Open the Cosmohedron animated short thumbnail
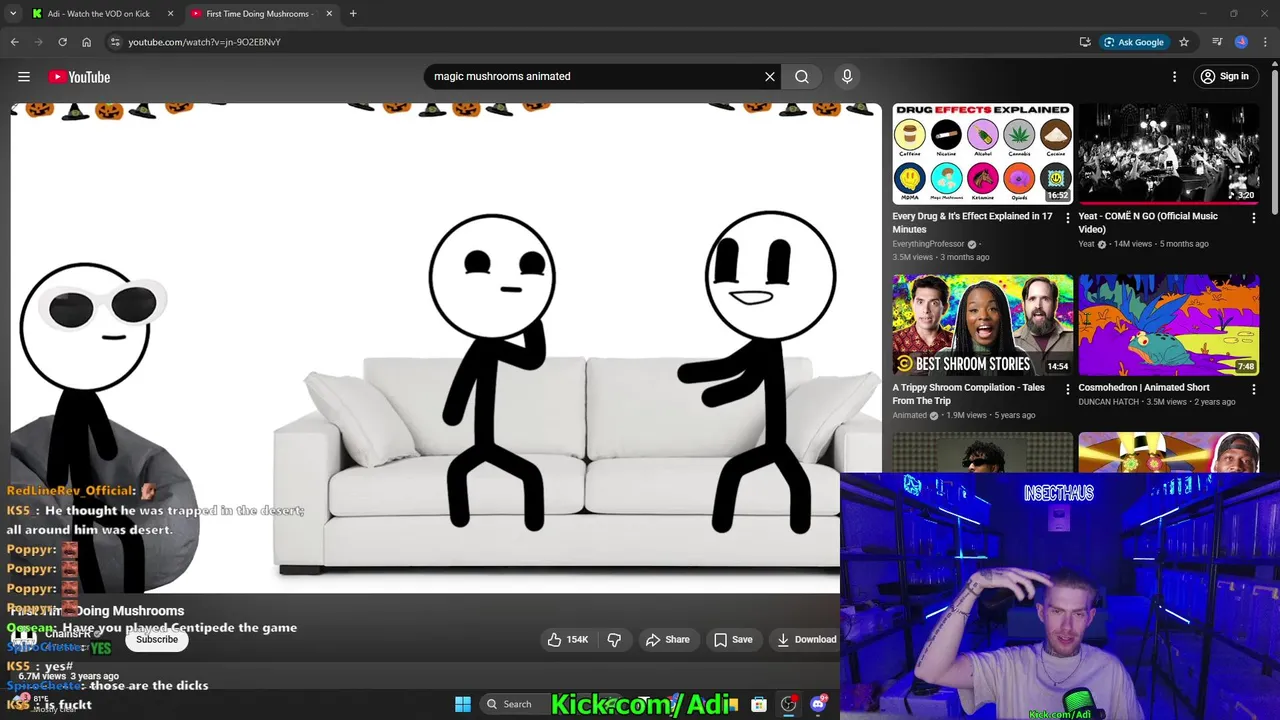This screenshot has height=720, width=1280. (x=1168, y=324)
